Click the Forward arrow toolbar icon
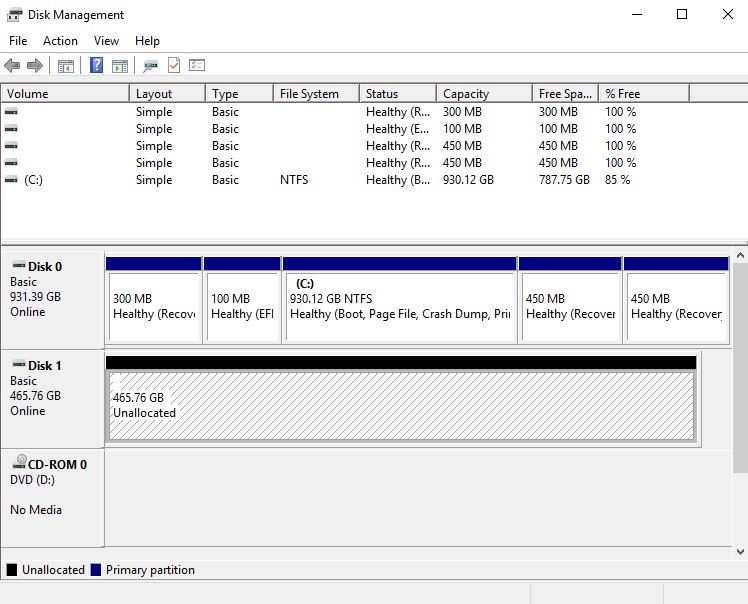 34,66
